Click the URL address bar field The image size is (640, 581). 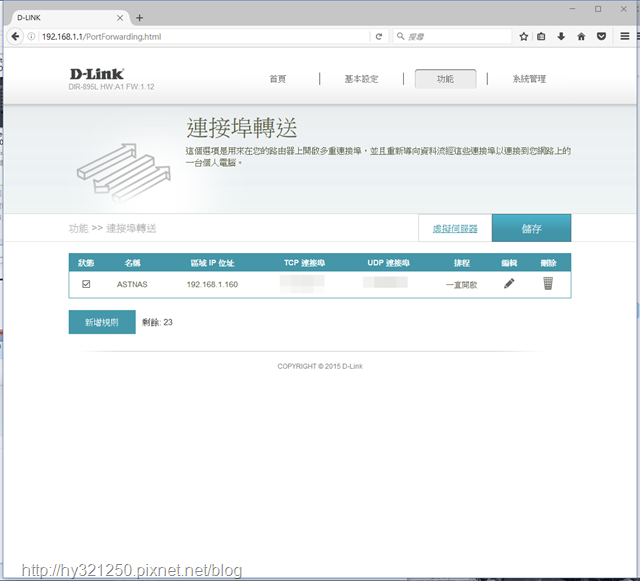pos(204,36)
